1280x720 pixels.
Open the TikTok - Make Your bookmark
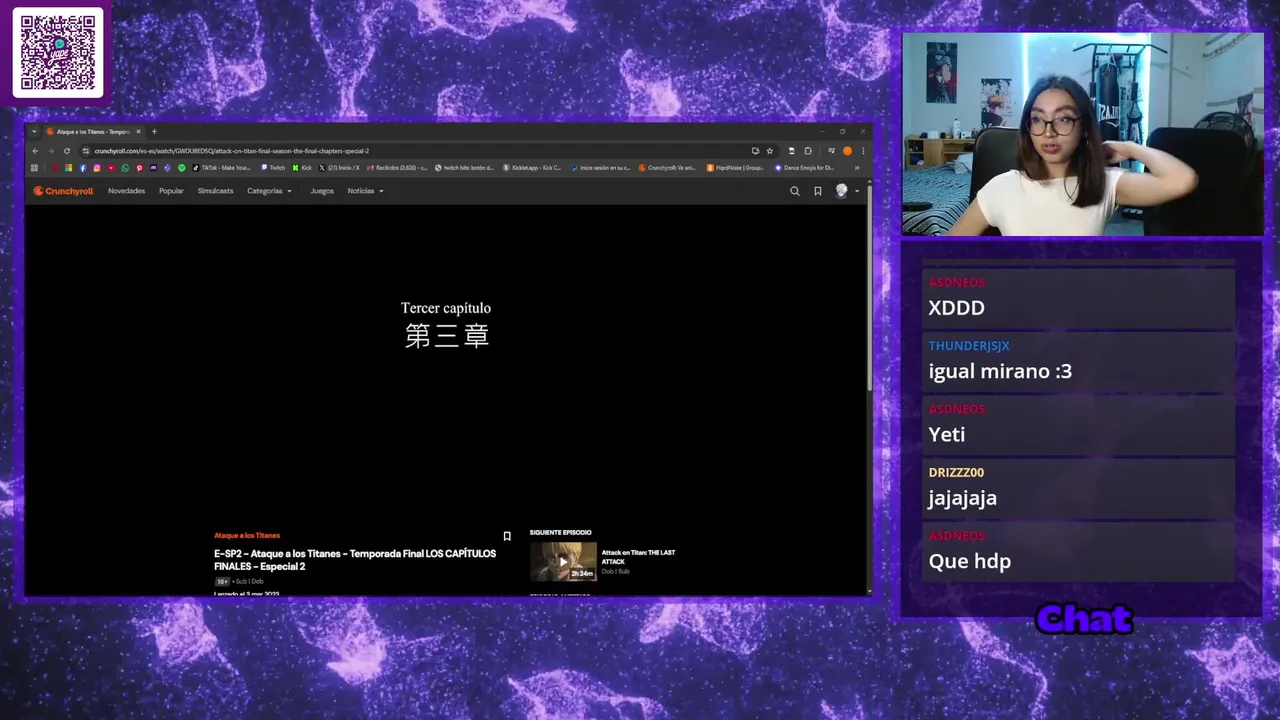222,168
